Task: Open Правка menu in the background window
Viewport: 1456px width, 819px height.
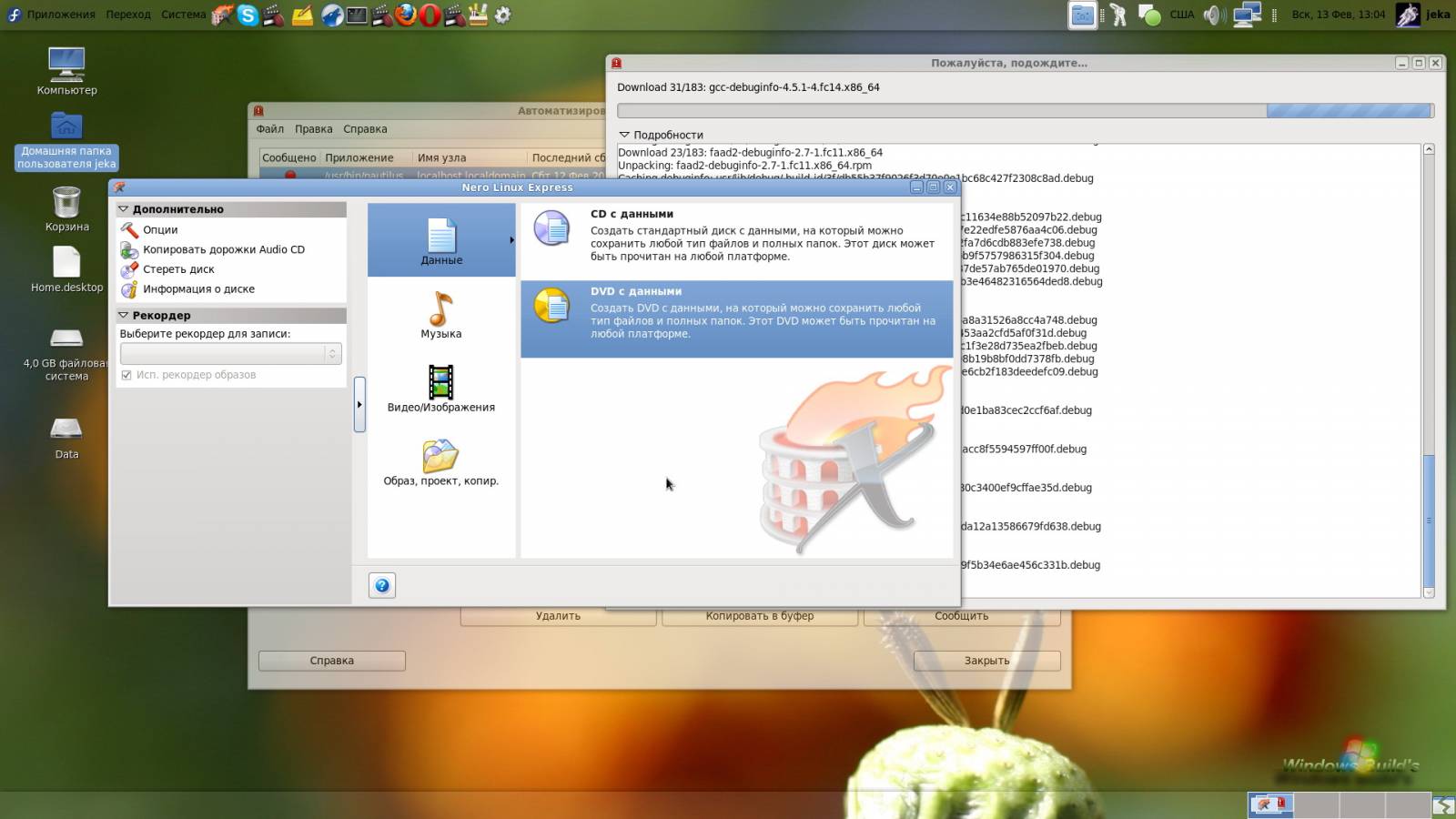Action: pyautogui.click(x=314, y=129)
